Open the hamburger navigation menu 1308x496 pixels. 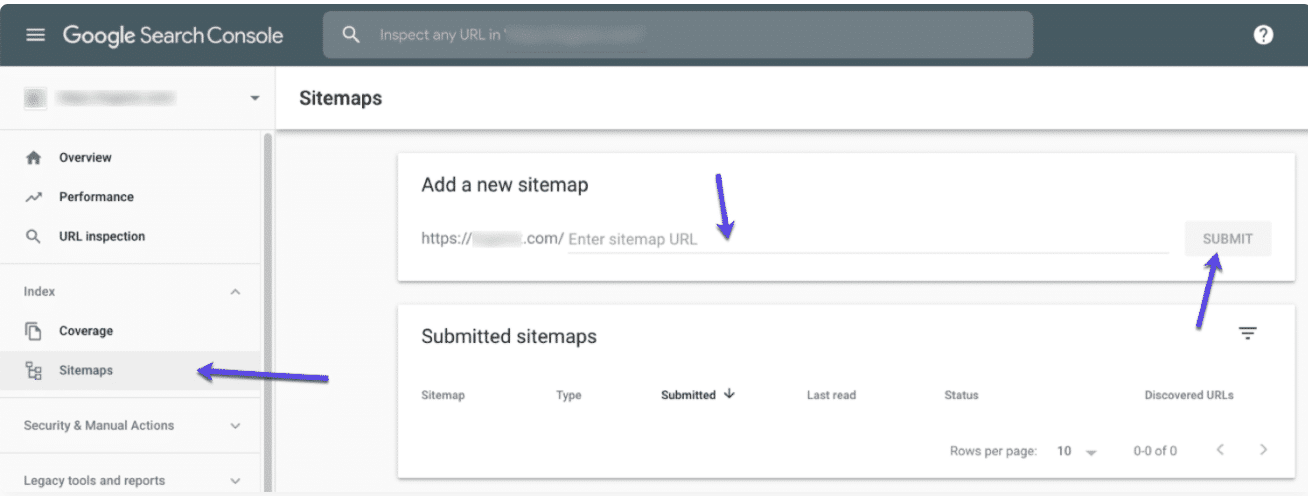(35, 35)
